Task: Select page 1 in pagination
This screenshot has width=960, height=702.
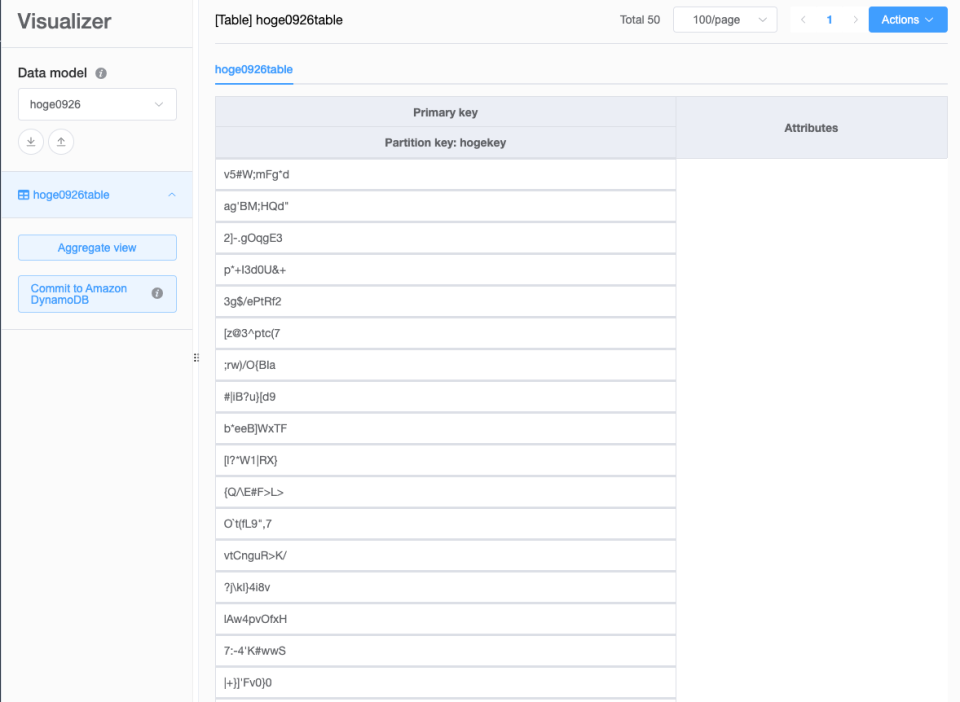Action: click(x=830, y=20)
